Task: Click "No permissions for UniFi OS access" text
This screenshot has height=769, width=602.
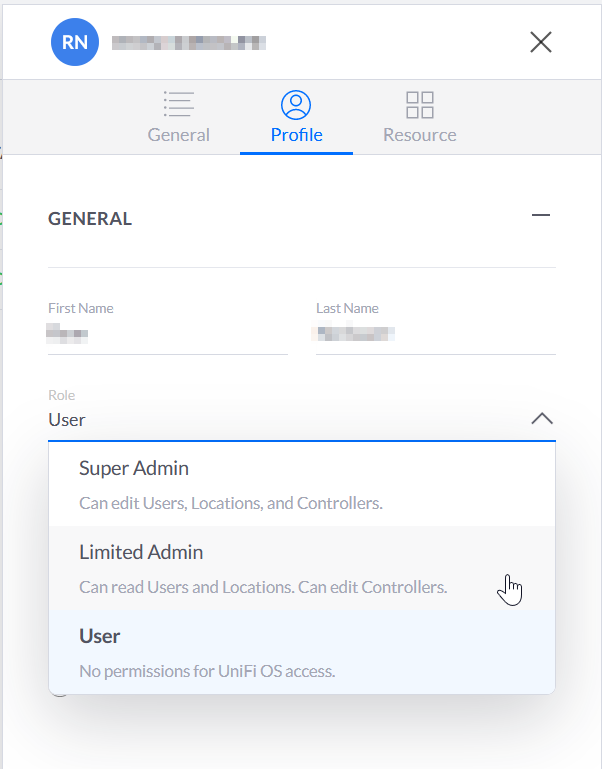Action: coord(207,671)
